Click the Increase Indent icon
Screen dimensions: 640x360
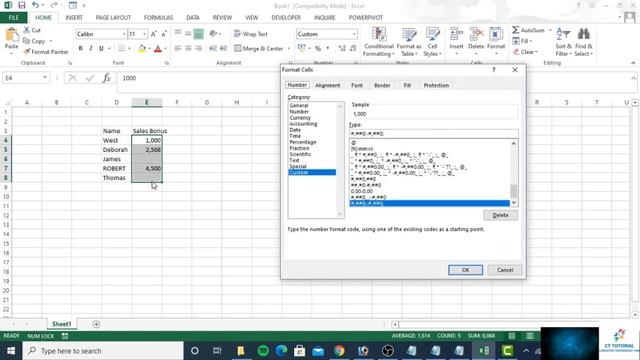(223, 48)
